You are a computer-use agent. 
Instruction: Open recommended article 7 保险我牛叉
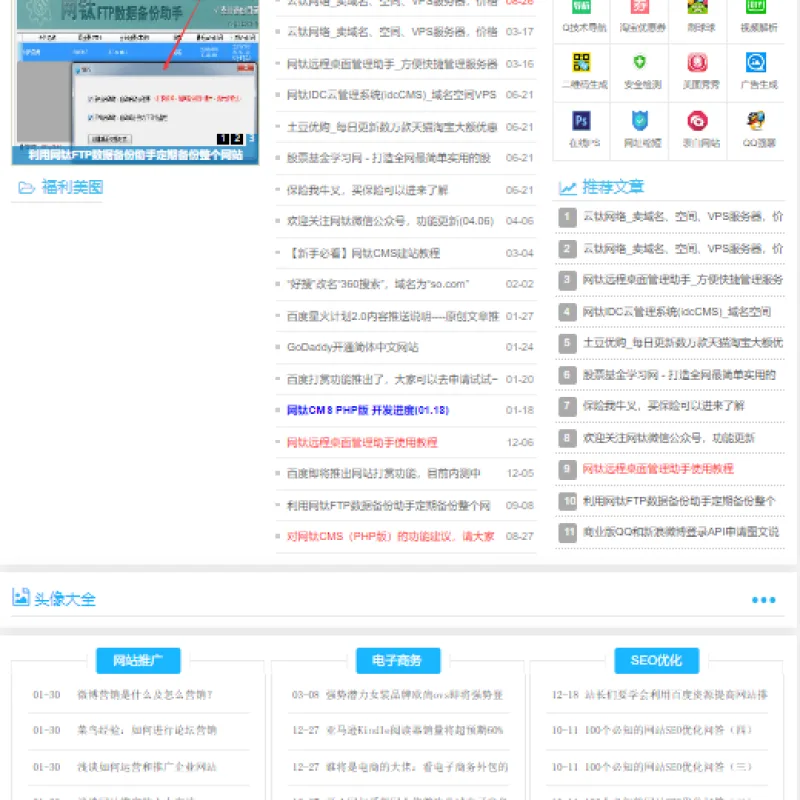664,406
